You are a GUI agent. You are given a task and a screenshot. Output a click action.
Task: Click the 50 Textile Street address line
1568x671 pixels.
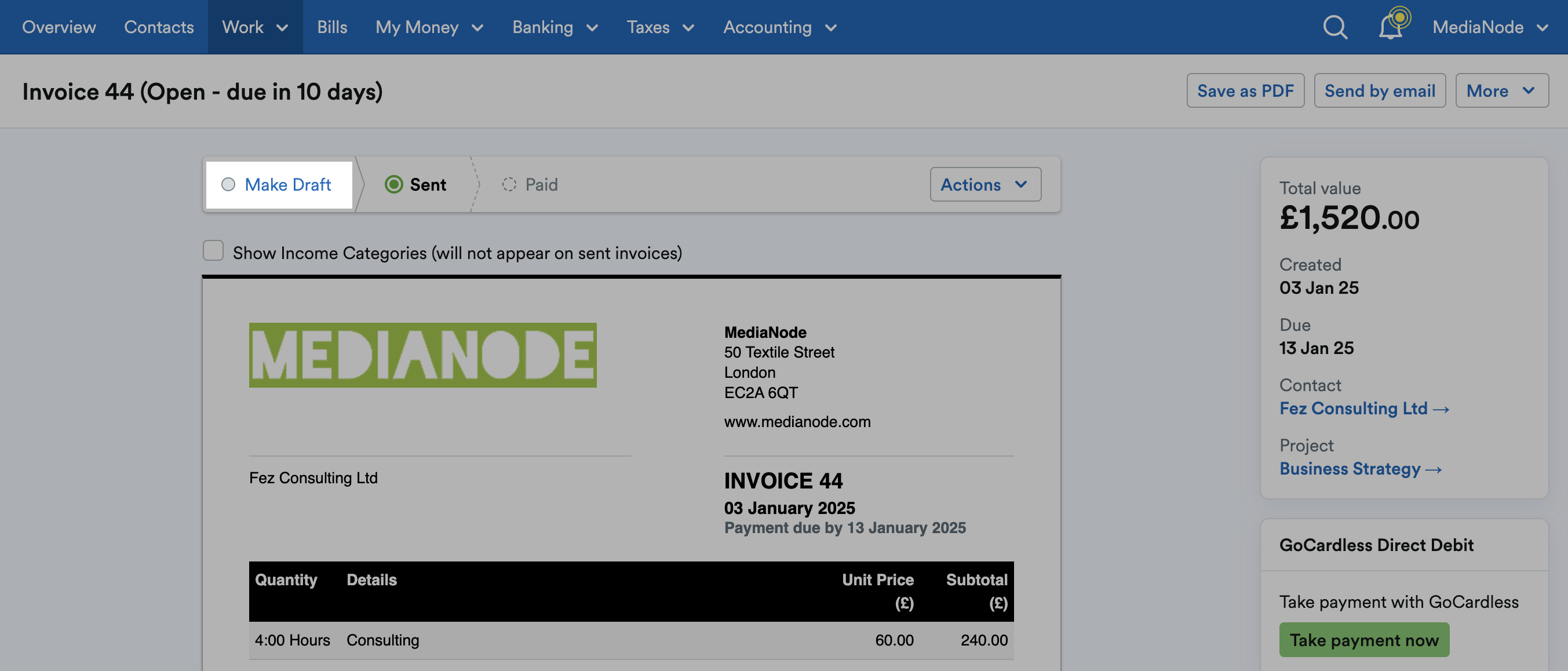(x=779, y=352)
